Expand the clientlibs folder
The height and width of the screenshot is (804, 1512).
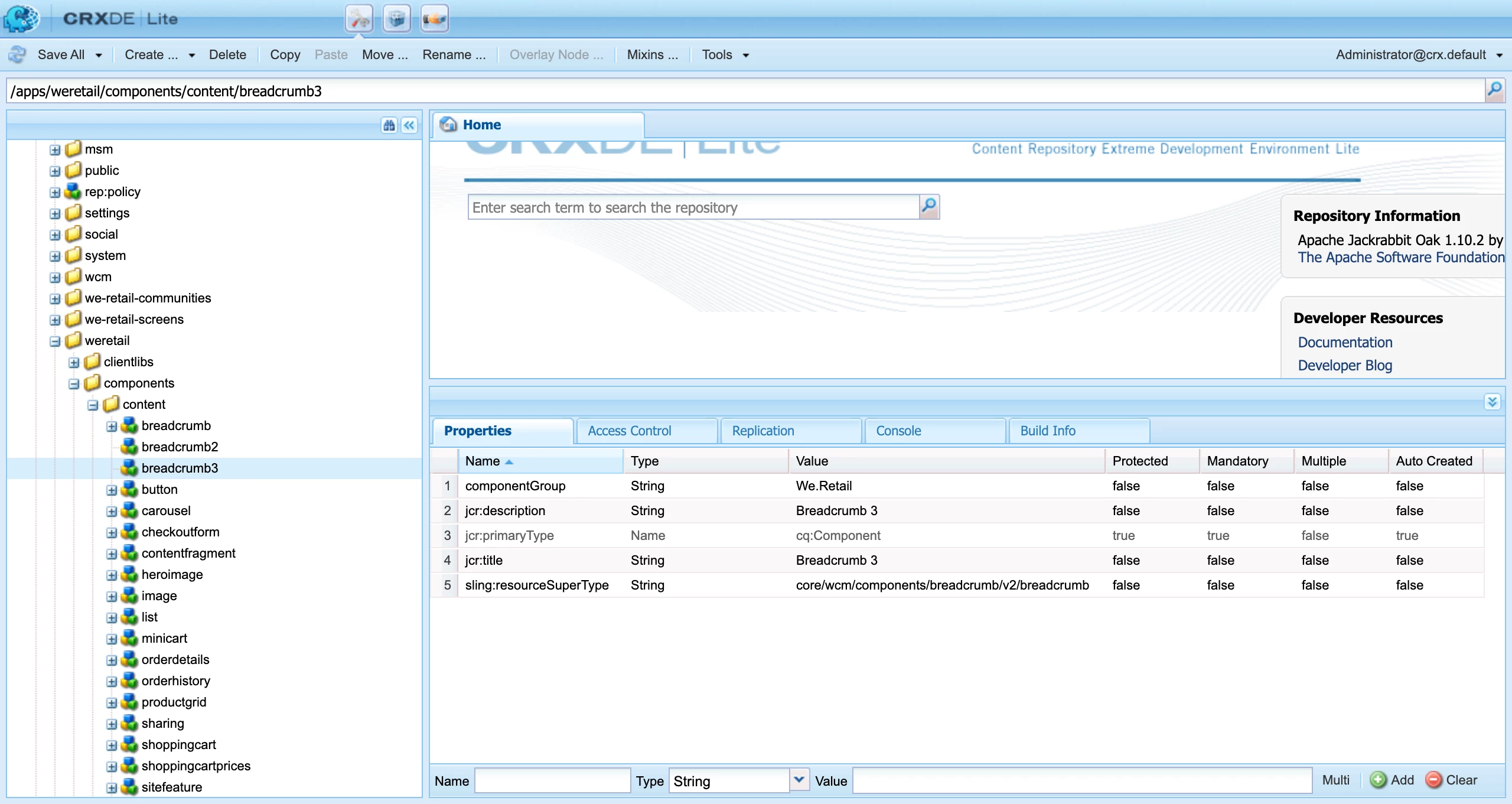click(74, 363)
